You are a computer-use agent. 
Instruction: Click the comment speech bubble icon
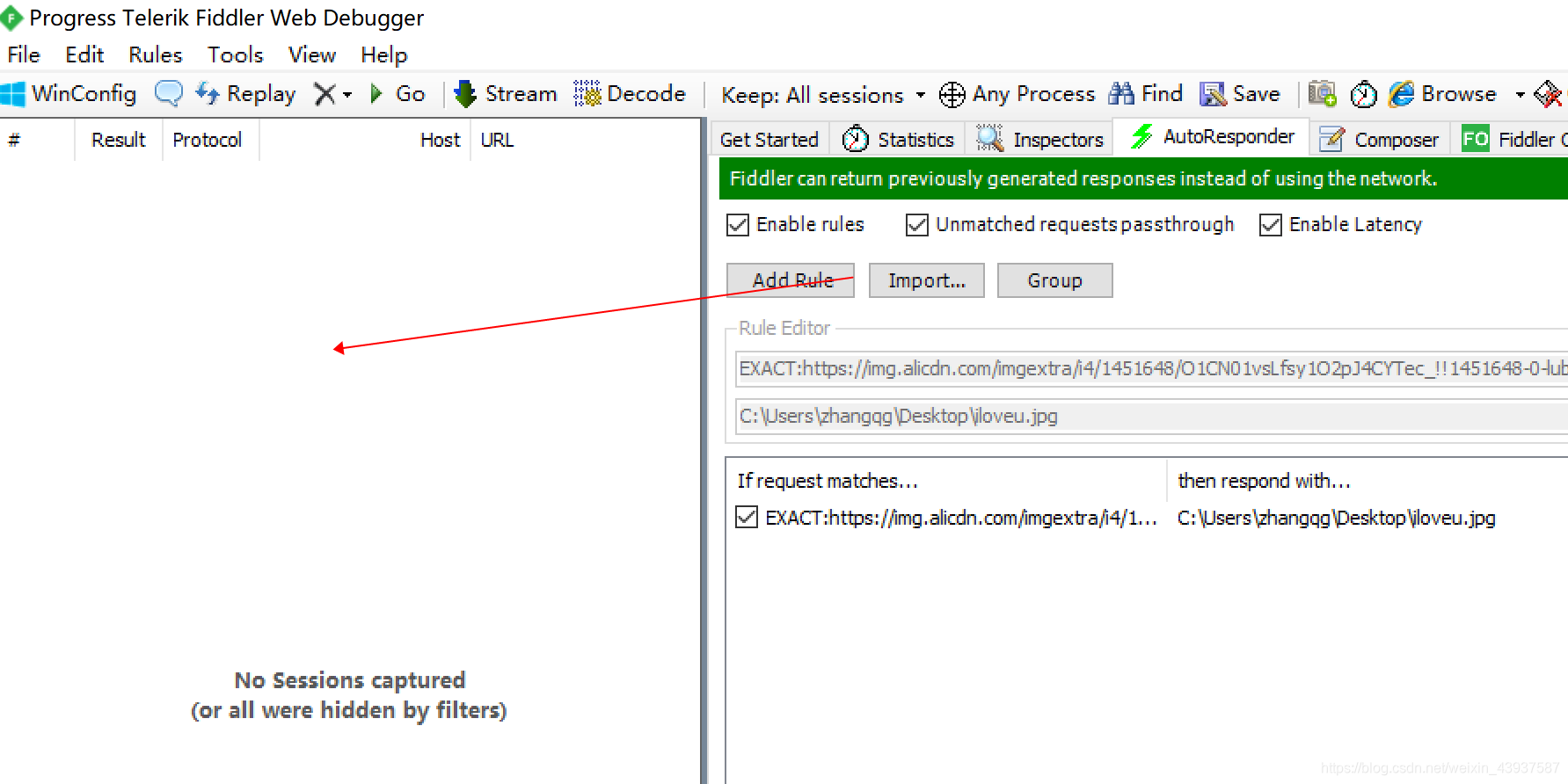168,93
